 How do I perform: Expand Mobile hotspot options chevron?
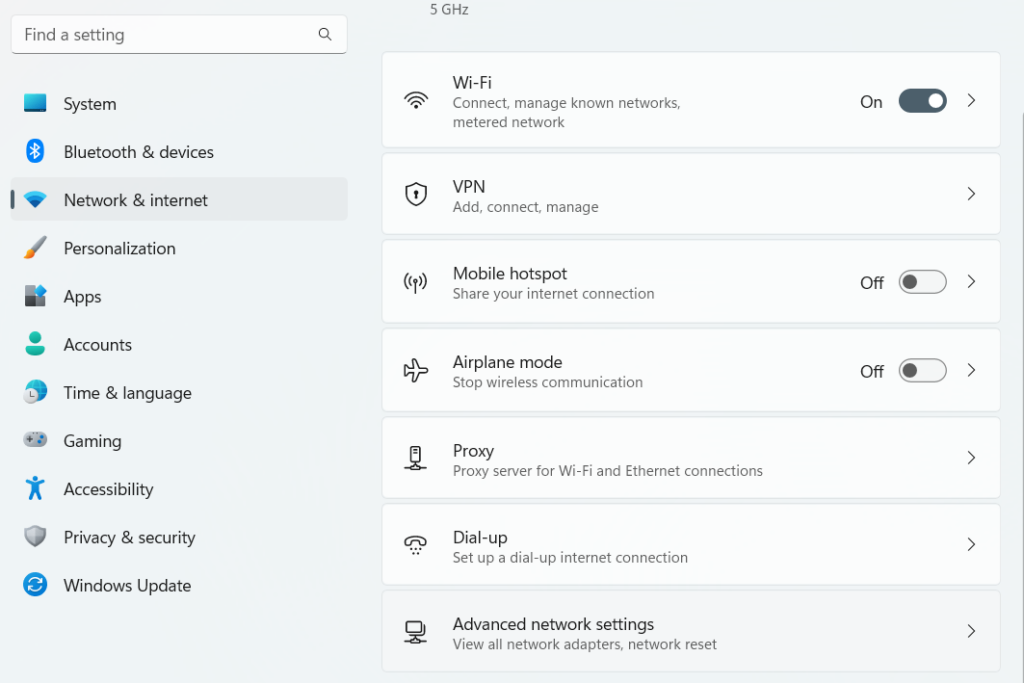click(x=971, y=281)
